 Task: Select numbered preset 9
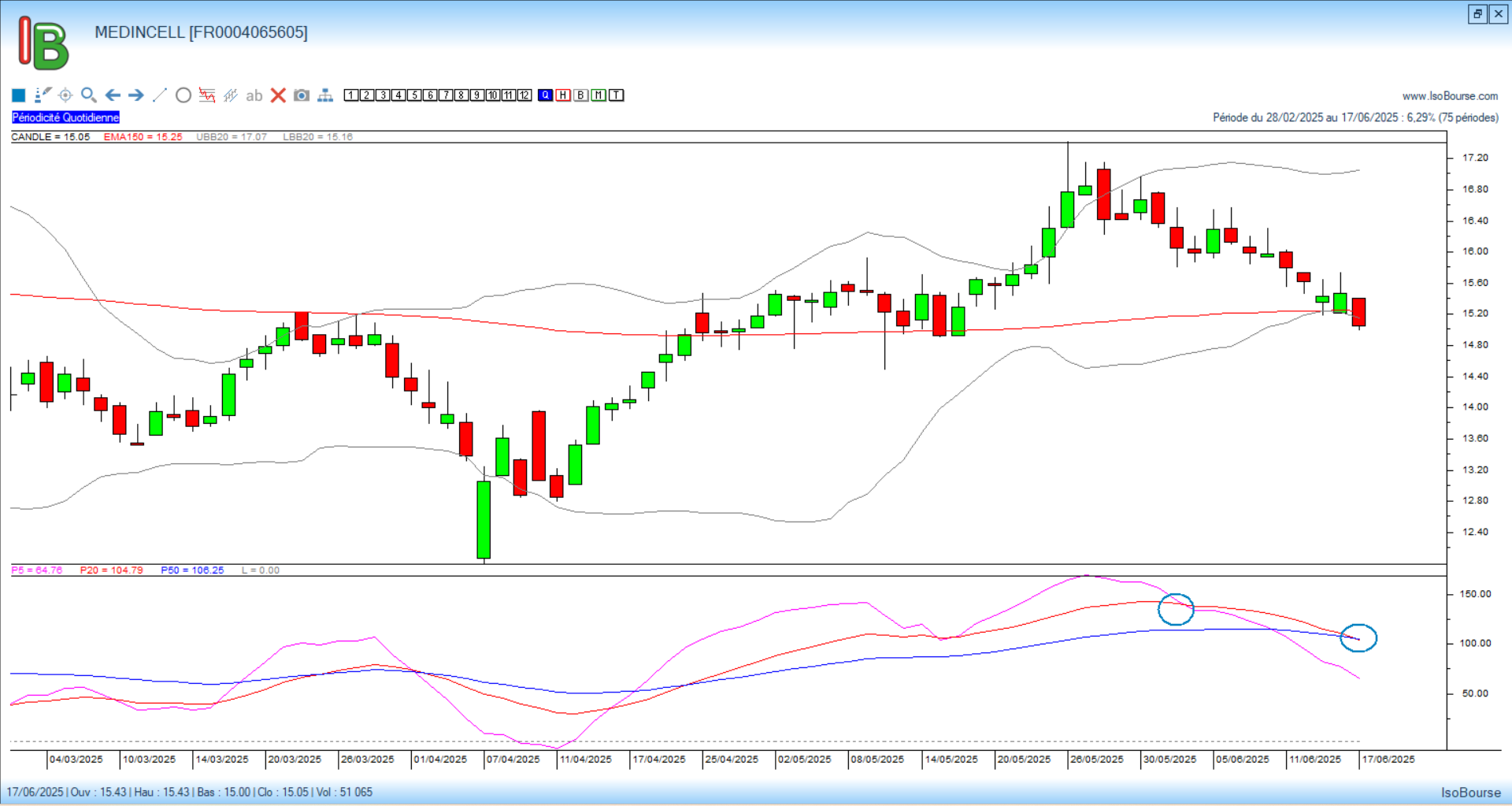click(477, 95)
